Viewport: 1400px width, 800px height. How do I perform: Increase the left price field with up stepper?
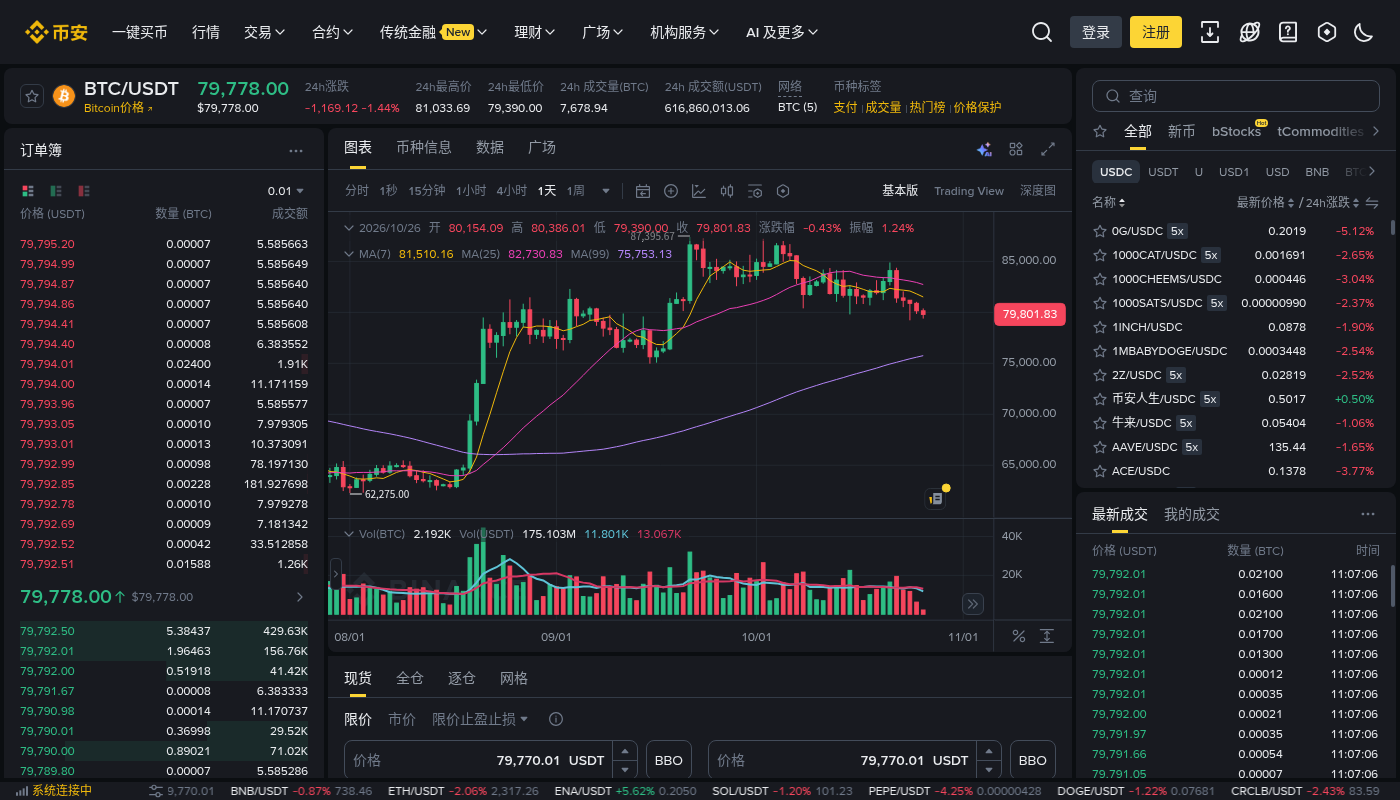625,751
